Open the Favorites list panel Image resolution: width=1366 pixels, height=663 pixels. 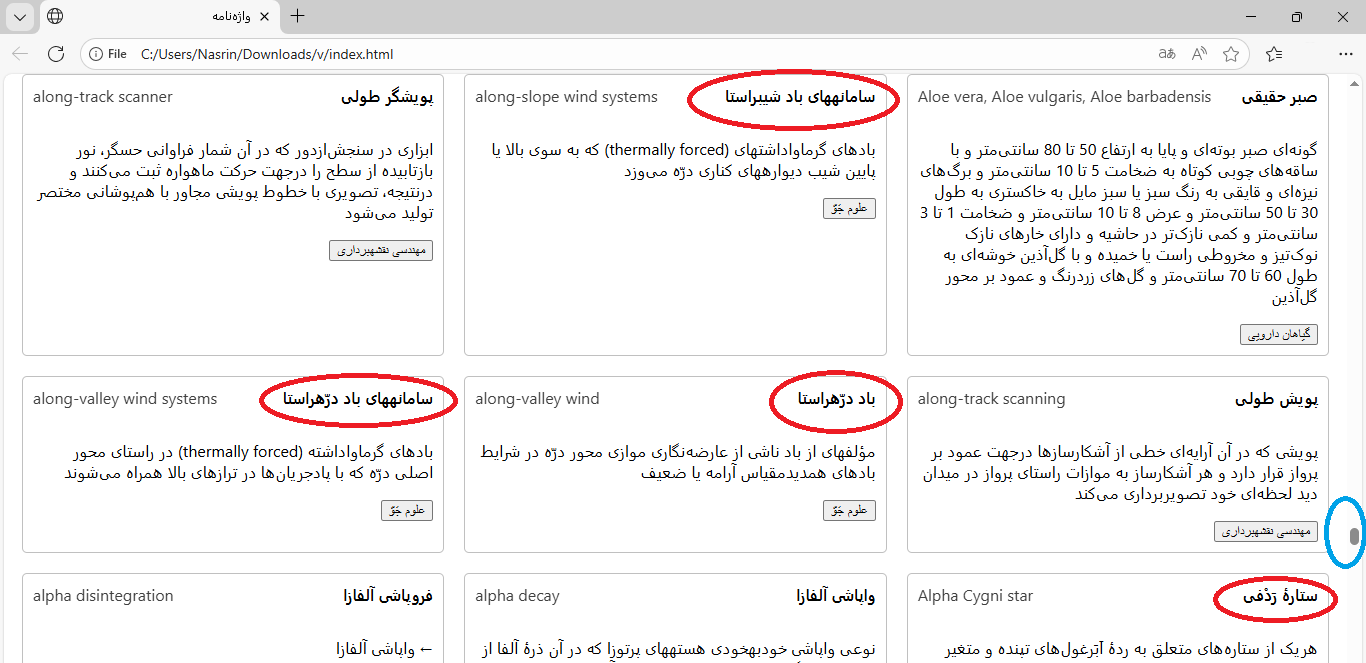1273,54
